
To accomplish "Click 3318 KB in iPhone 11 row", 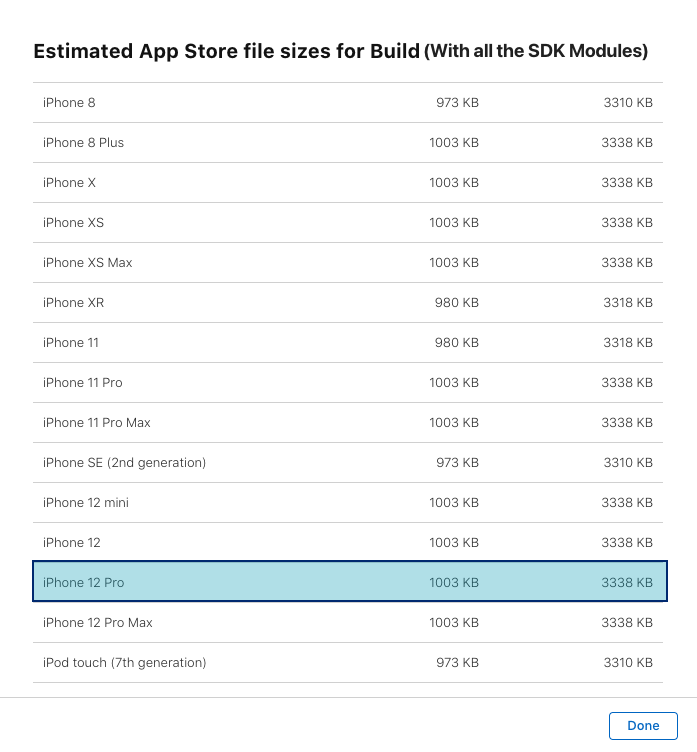I will (x=628, y=342).
